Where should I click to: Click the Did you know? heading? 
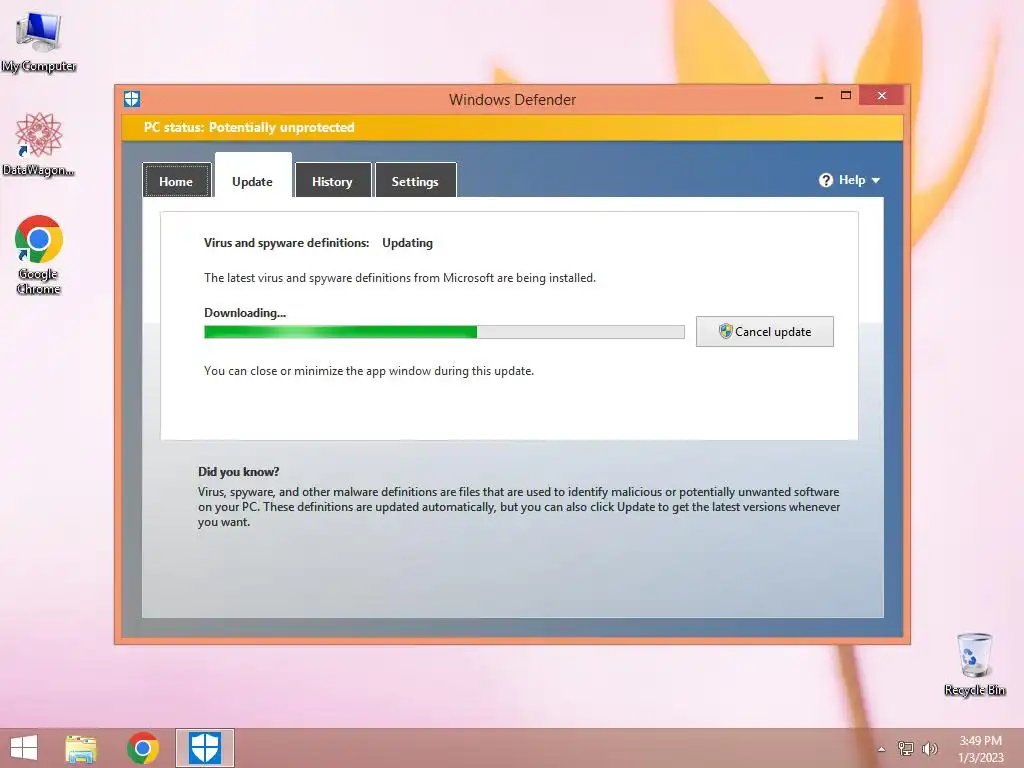(x=238, y=472)
